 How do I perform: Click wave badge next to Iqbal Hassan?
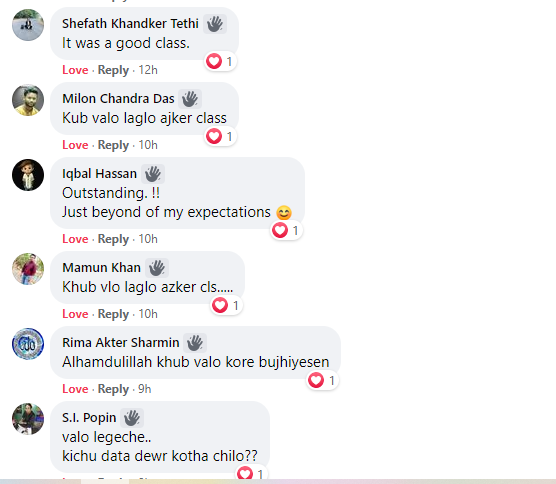[153, 174]
